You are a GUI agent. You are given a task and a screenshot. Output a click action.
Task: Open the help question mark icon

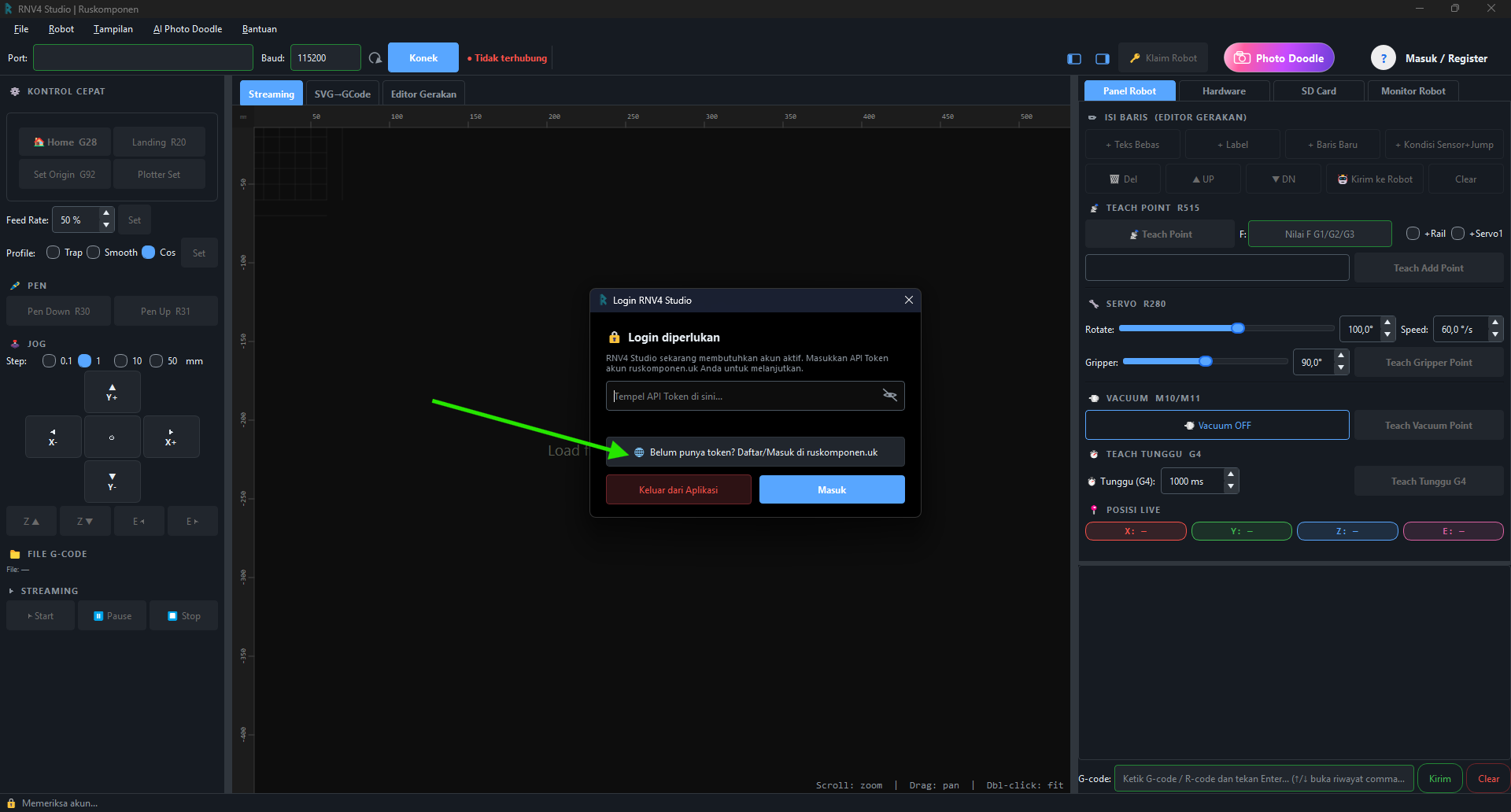click(x=1384, y=58)
